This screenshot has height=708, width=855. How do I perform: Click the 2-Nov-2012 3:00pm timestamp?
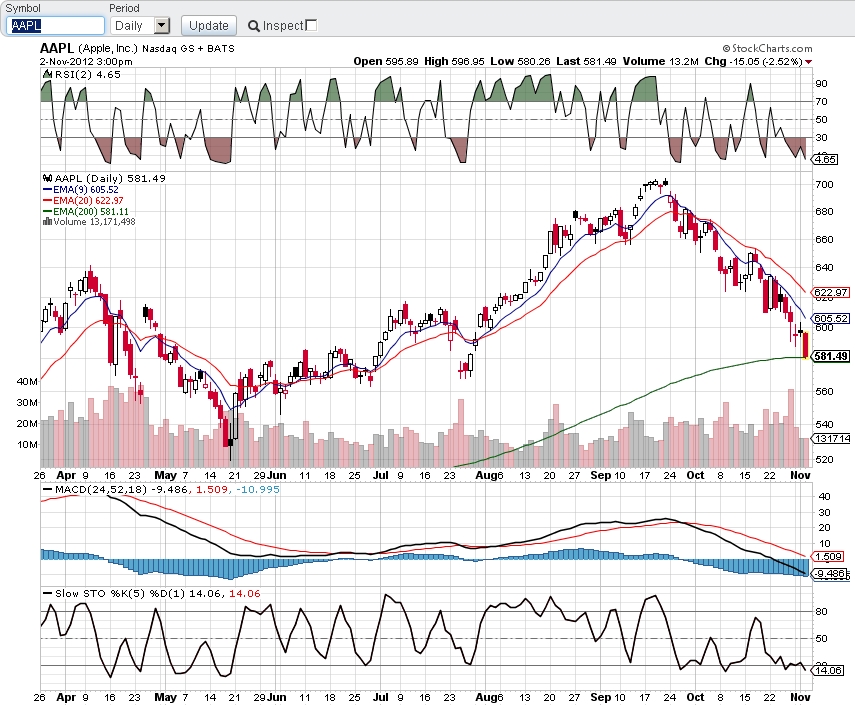click(86, 62)
